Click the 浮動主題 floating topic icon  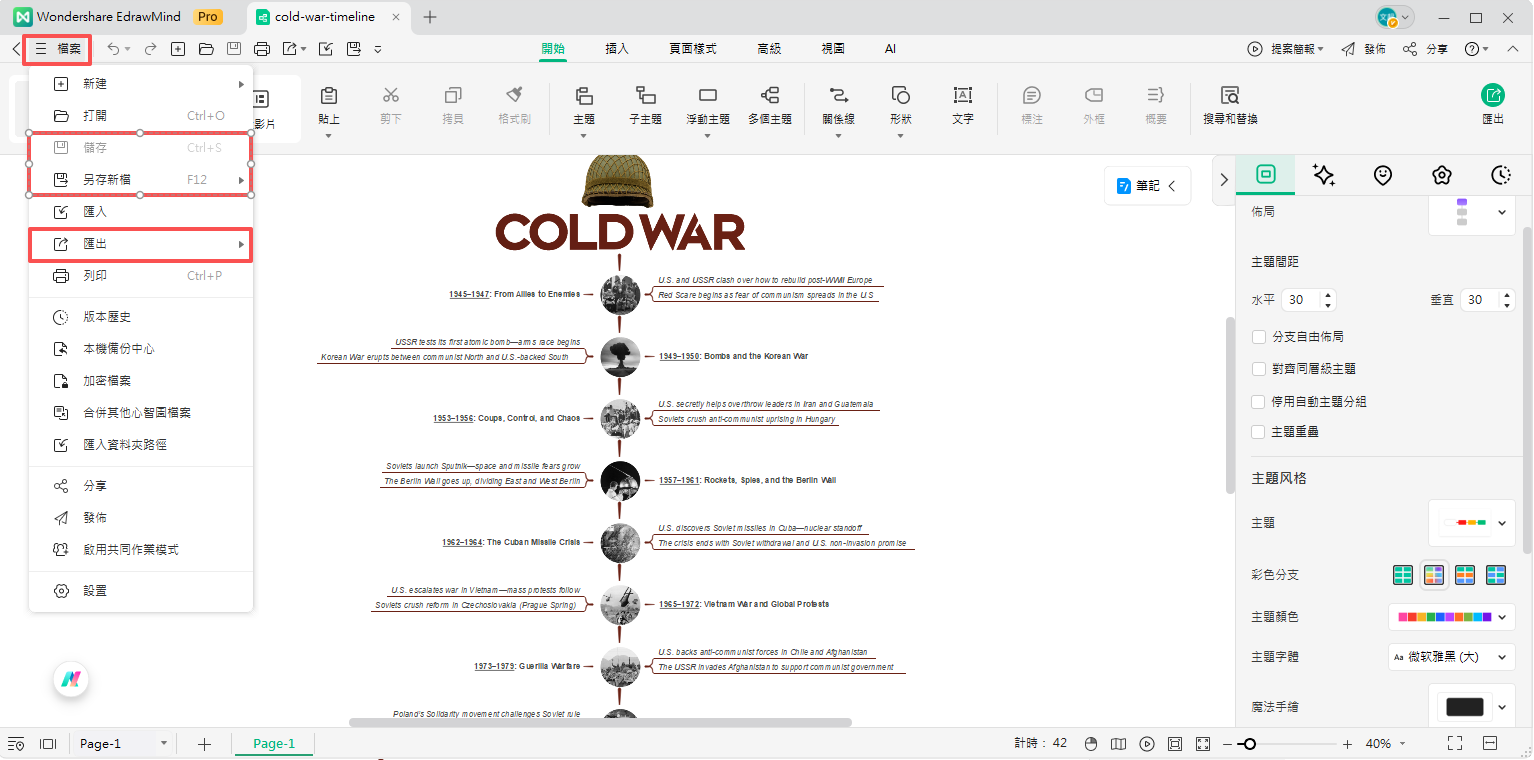click(x=708, y=96)
